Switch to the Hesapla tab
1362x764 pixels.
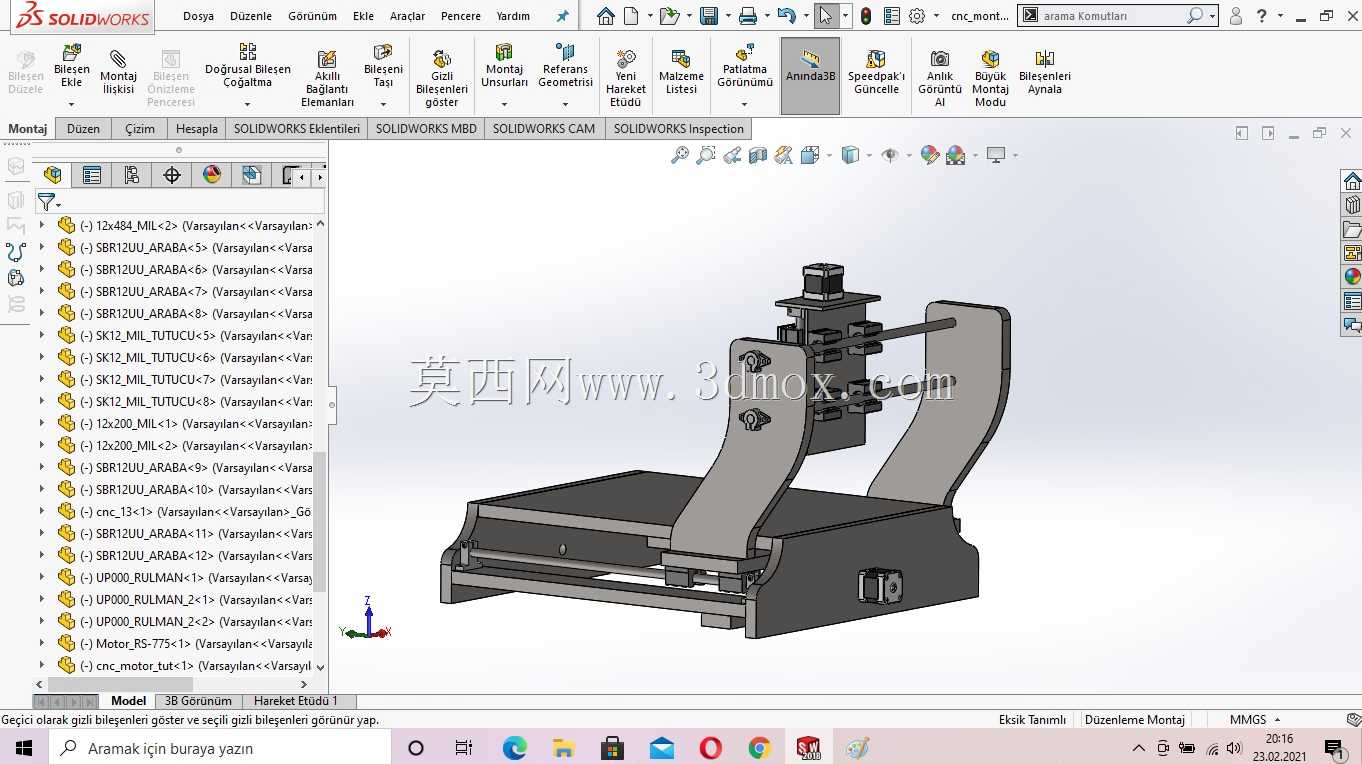[197, 128]
